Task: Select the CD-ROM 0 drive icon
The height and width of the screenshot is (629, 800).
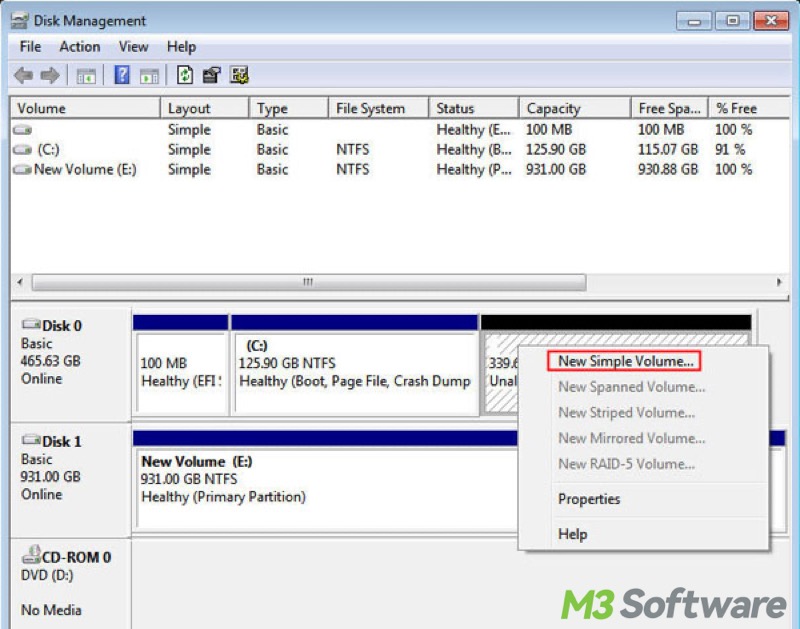Action: coord(31,553)
